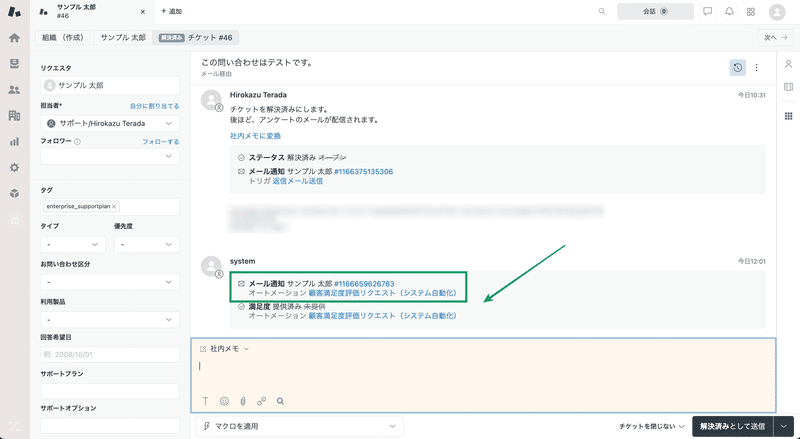The height and width of the screenshot is (439, 800).
Task: Open the user profile avatar
Action: point(777,12)
